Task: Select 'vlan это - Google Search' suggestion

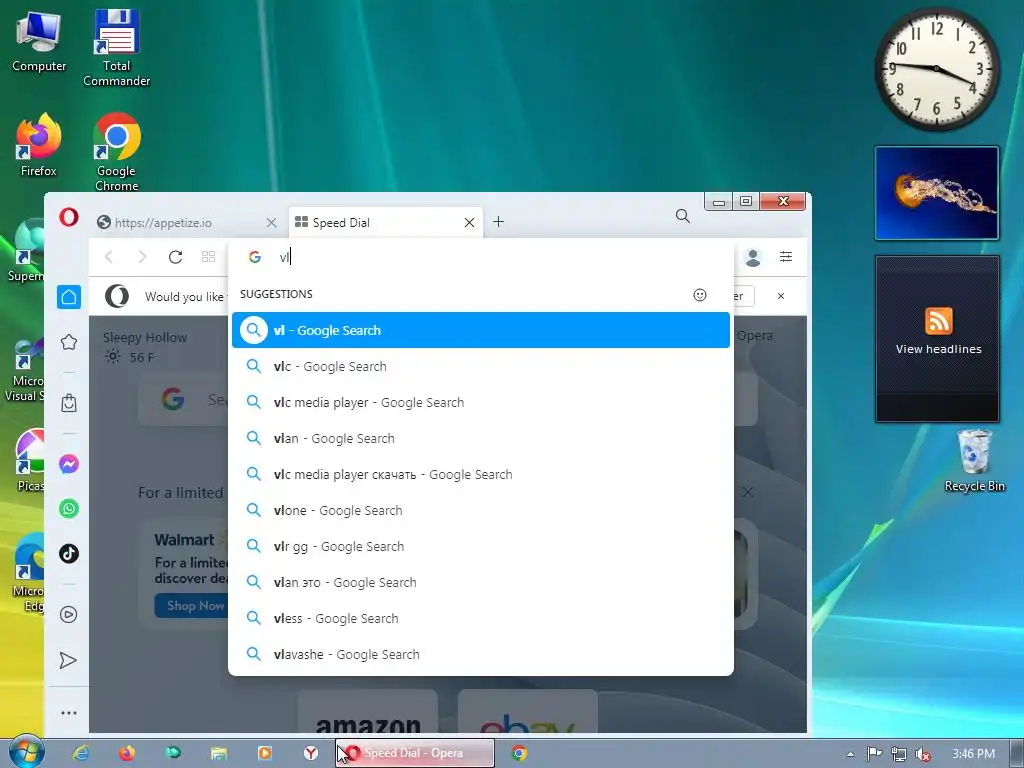Action: (x=481, y=582)
